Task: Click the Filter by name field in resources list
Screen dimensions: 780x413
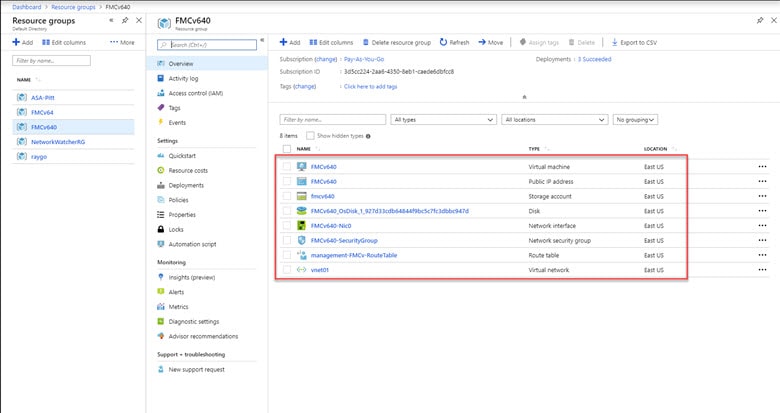Action: tap(331, 120)
